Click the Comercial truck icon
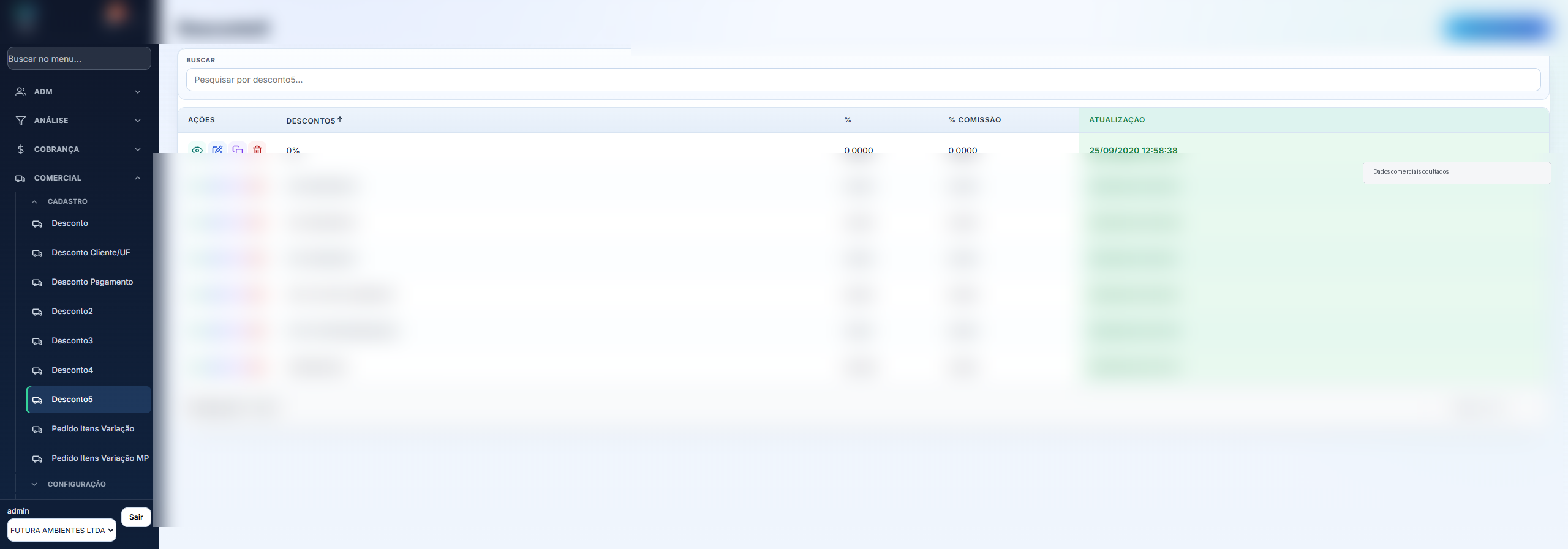Screen dimensions: 1568x549 (x=21, y=178)
